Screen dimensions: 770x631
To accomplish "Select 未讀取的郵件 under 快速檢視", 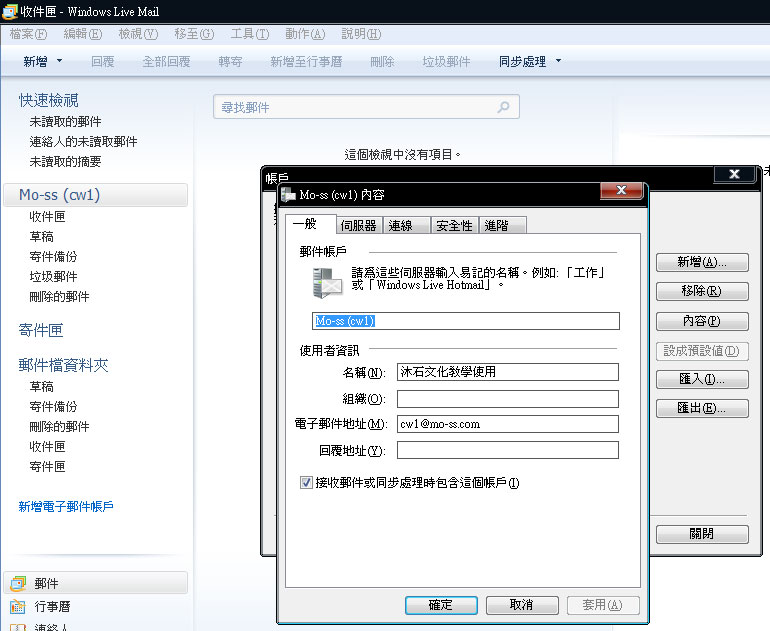I will click(x=65, y=122).
